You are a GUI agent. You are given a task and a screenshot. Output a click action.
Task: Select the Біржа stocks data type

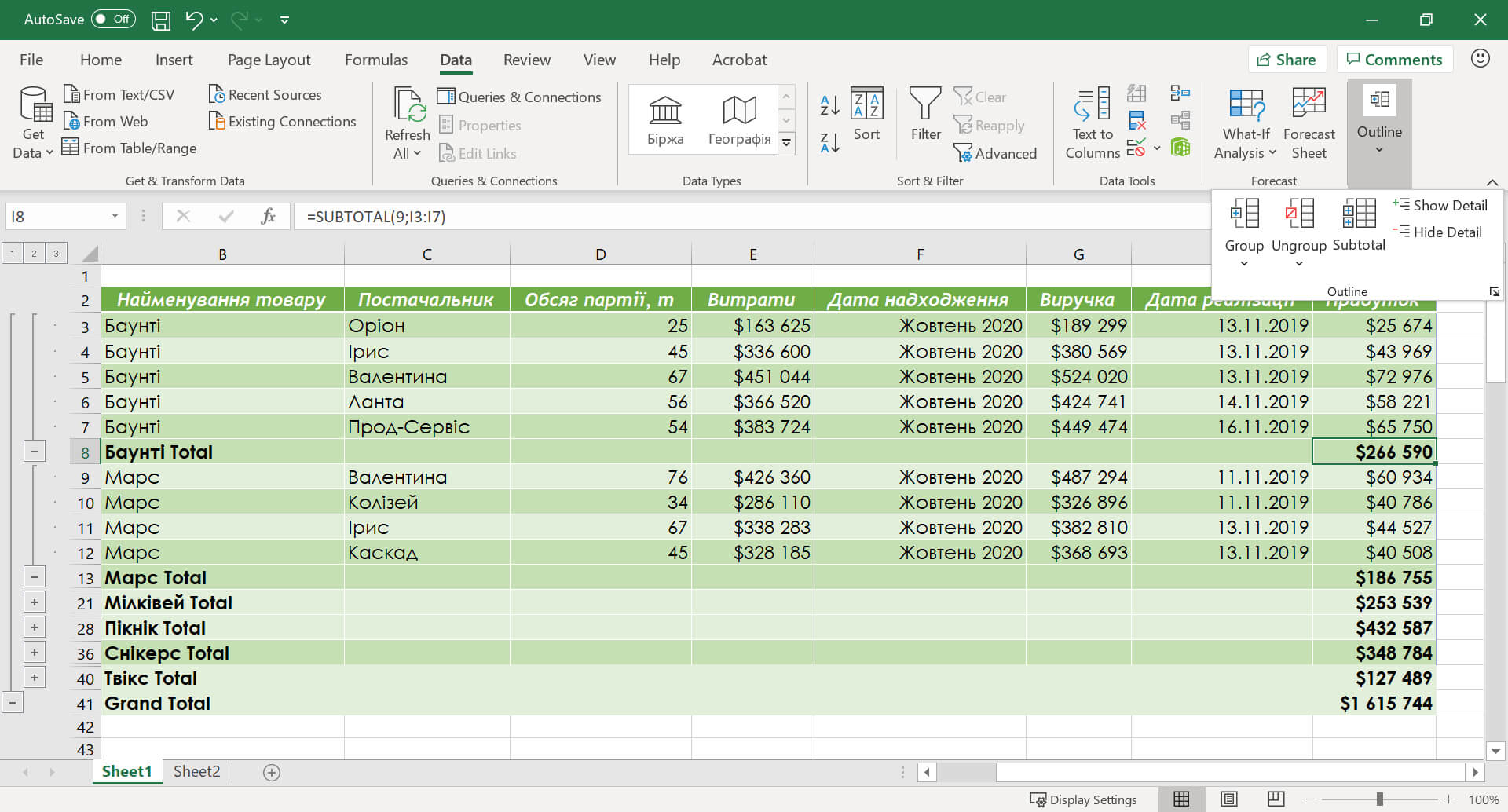(x=665, y=121)
